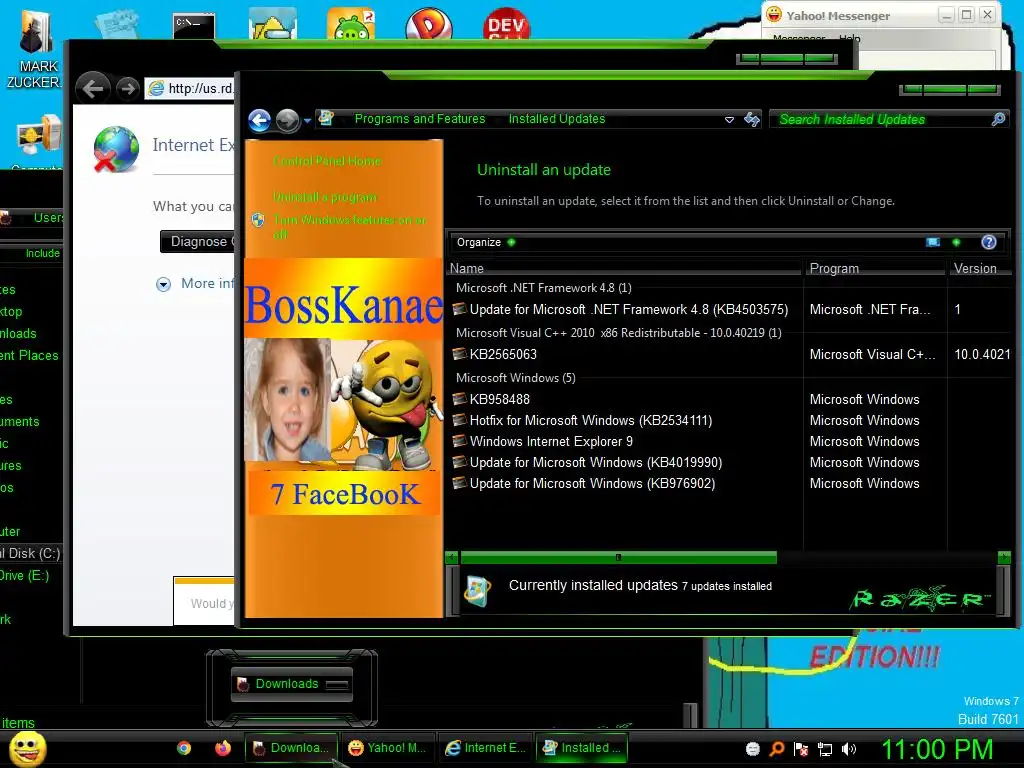Open the network tray icon
Screen dimensions: 1024x768
point(825,749)
